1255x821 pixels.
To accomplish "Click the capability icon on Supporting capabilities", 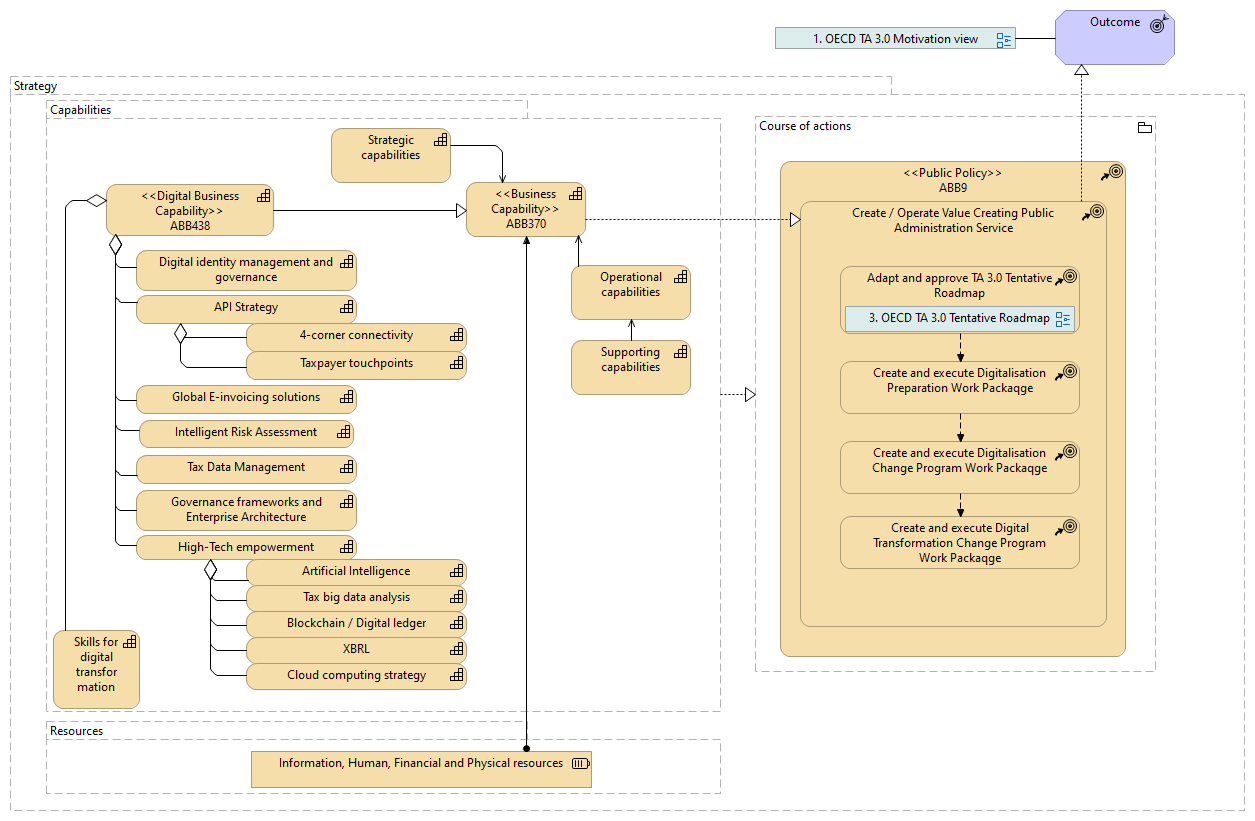I will coord(680,352).
